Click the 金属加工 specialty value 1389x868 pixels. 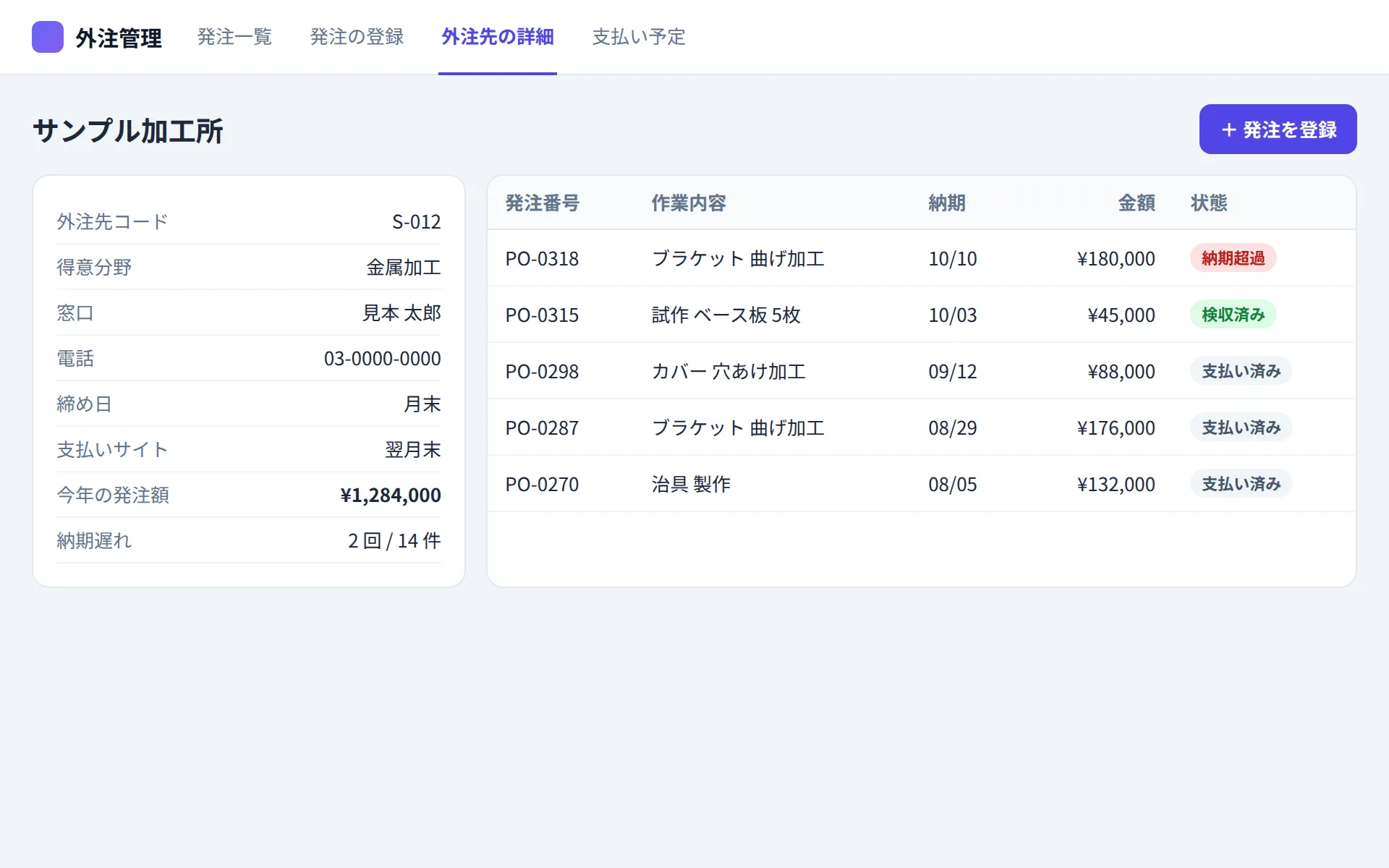[x=404, y=268]
